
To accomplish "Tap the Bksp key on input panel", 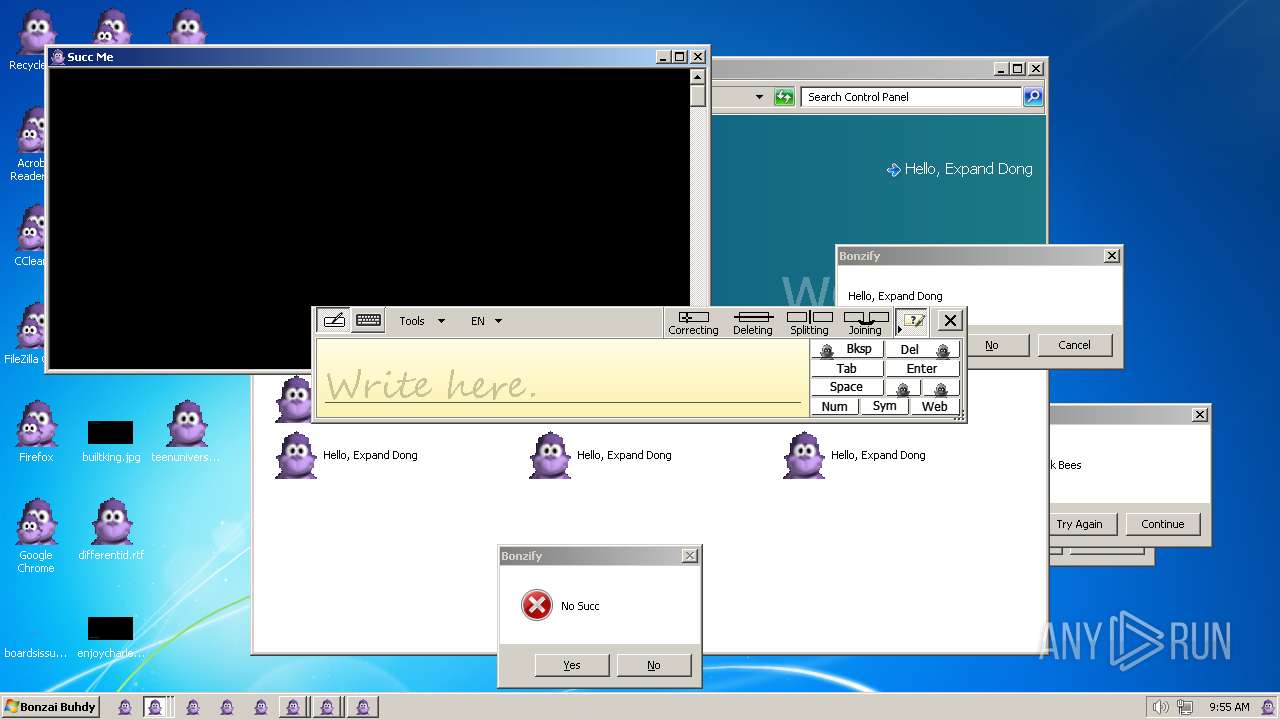I will (847, 349).
